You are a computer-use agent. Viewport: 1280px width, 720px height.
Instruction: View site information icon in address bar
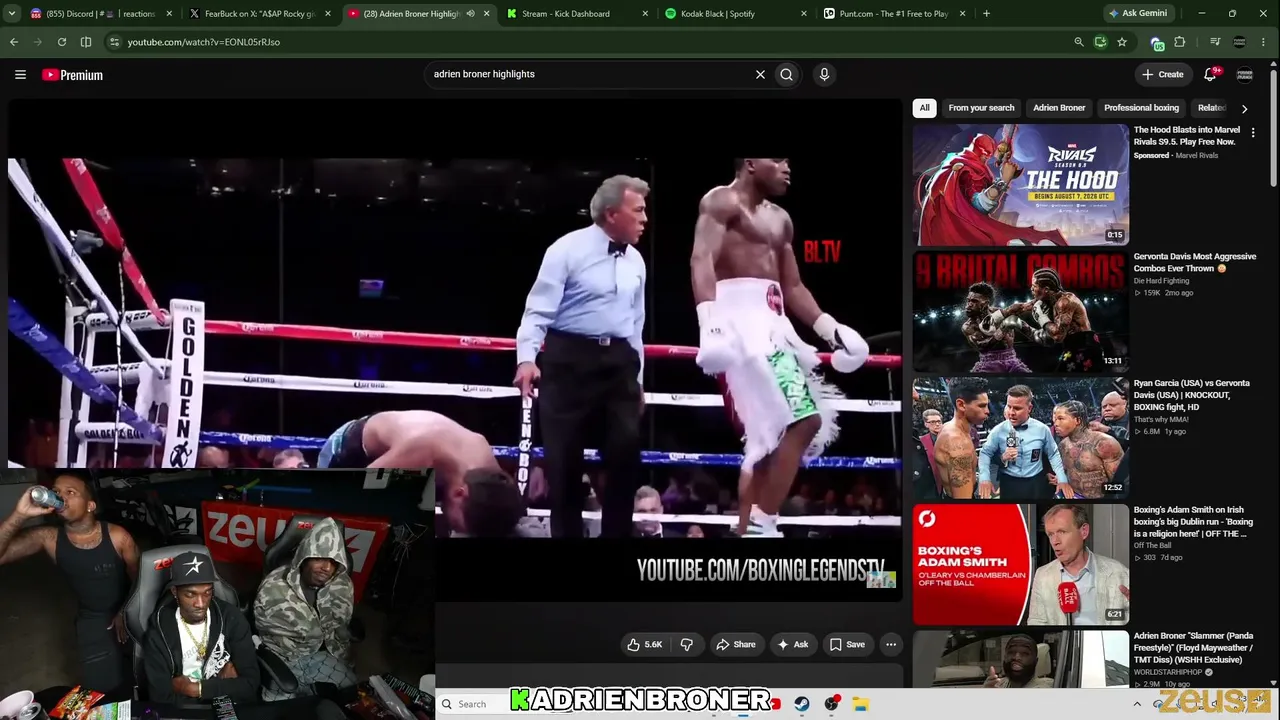[x=114, y=42]
